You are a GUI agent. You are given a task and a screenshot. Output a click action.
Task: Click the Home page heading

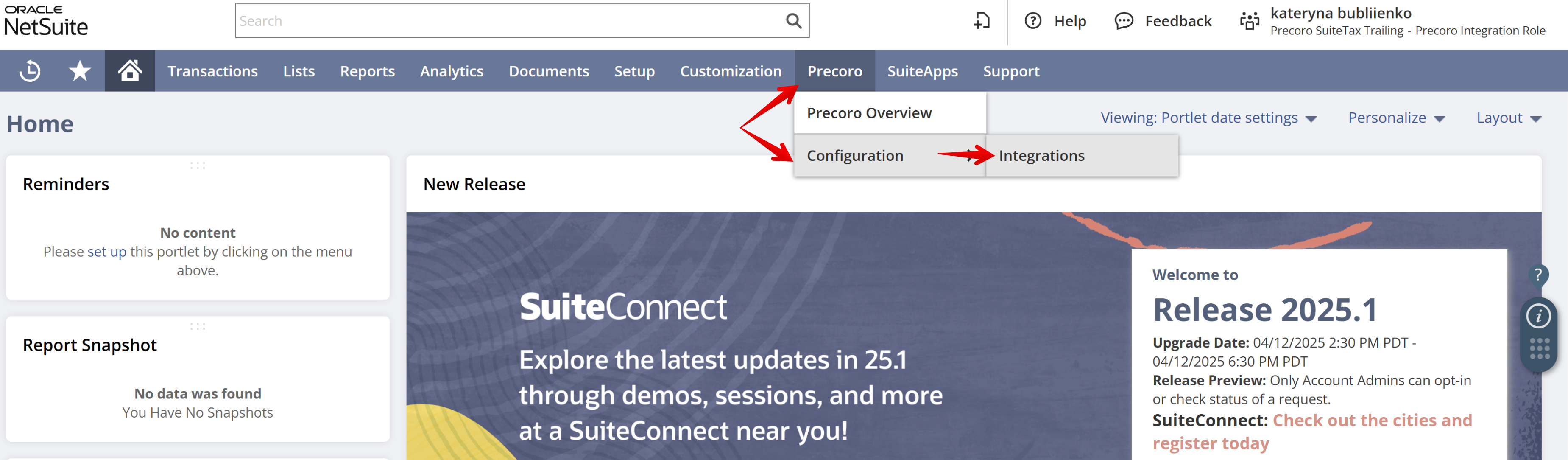tap(40, 123)
